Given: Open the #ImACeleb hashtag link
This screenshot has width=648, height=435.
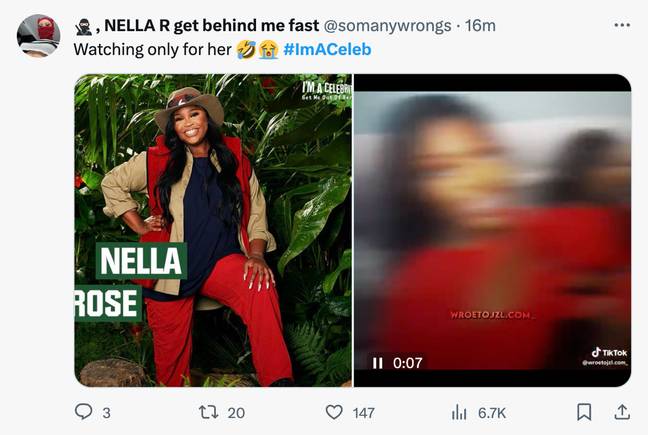Looking at the screenshot, I should point(327,50).
